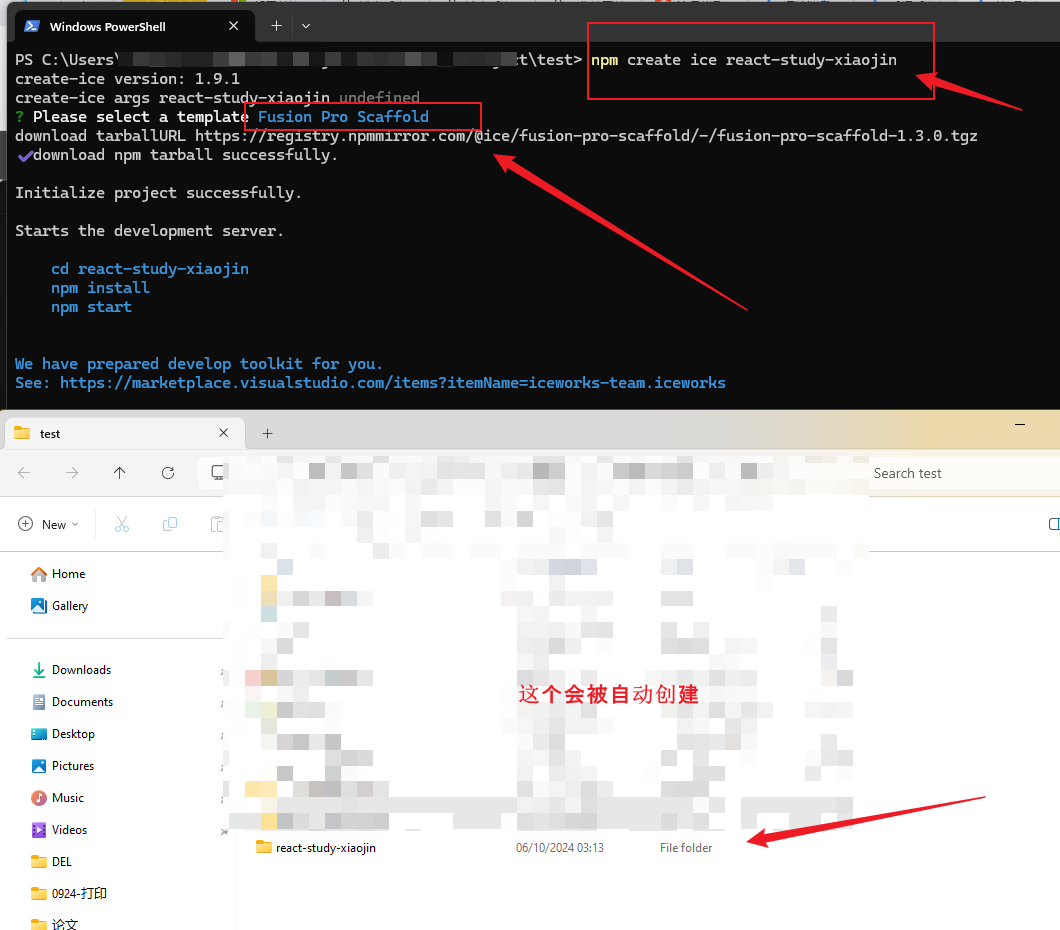Viewport: 1060px width, 930px height.
Task: Close the Windows PowerShell tab
Action: pos(233,26)
